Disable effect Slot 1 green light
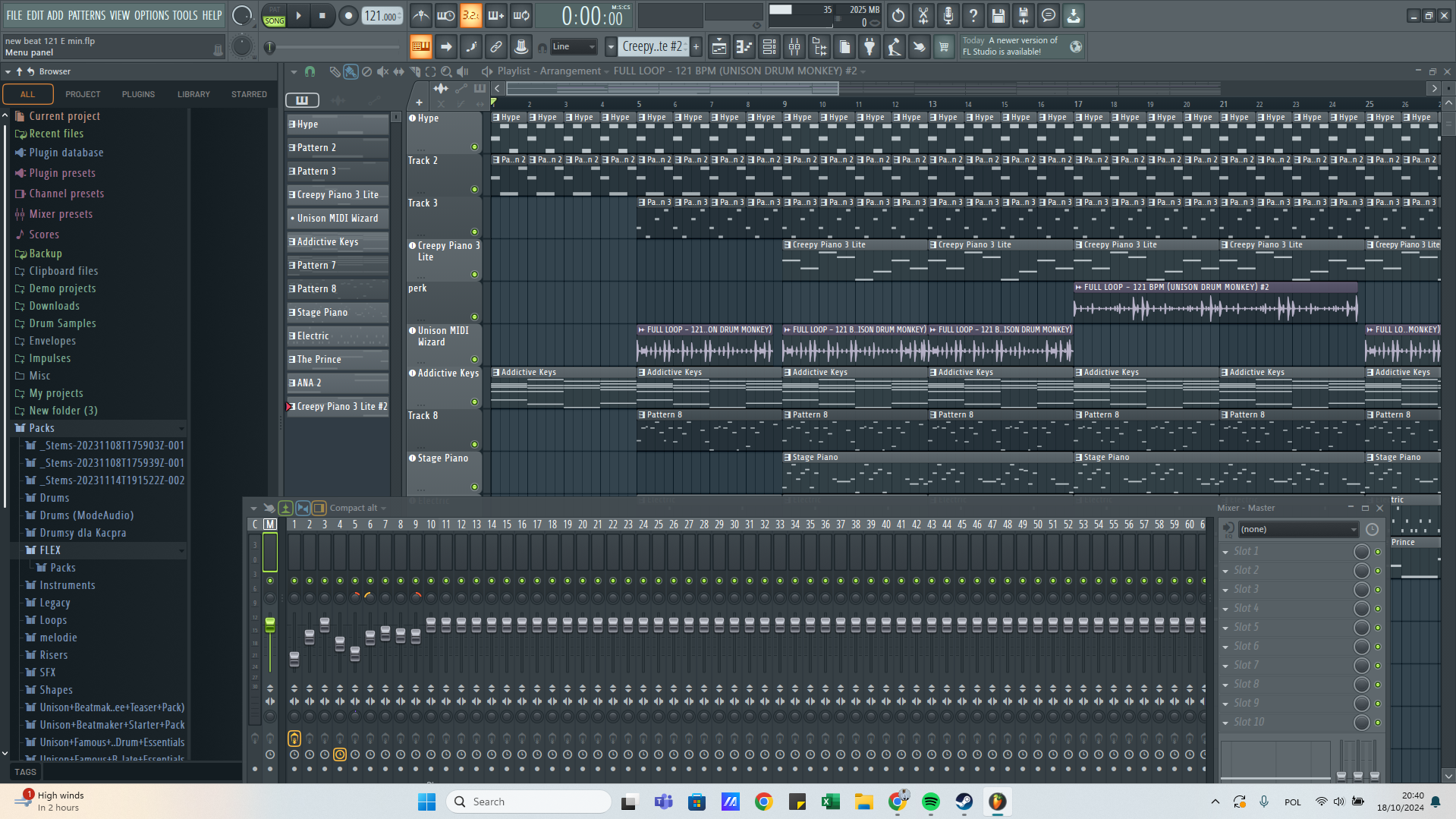Image resolution: width=1456 pixels, height=819 pixels. (1378, 552)
